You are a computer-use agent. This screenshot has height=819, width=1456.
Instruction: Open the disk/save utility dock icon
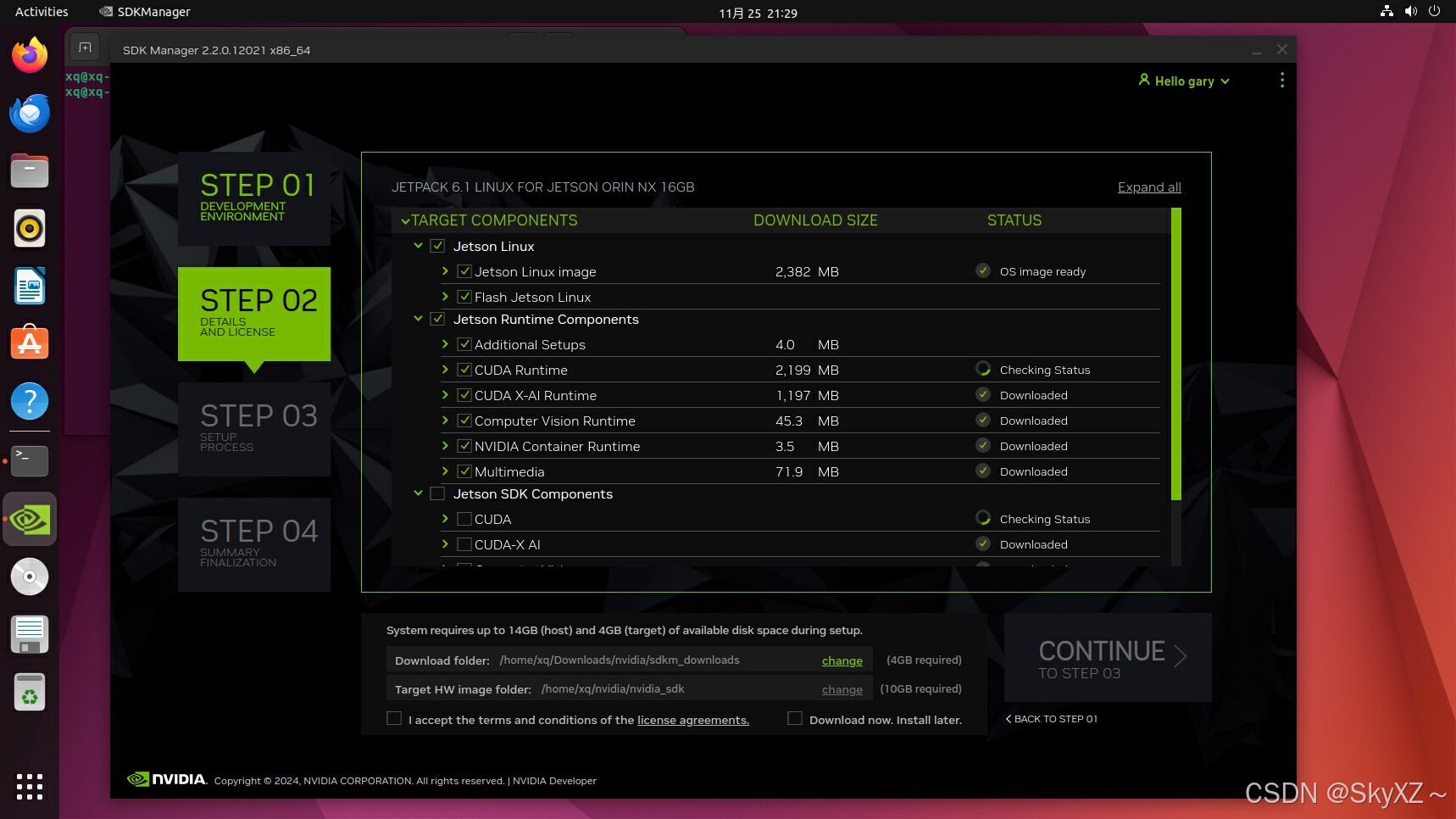(x=30, y=634)
